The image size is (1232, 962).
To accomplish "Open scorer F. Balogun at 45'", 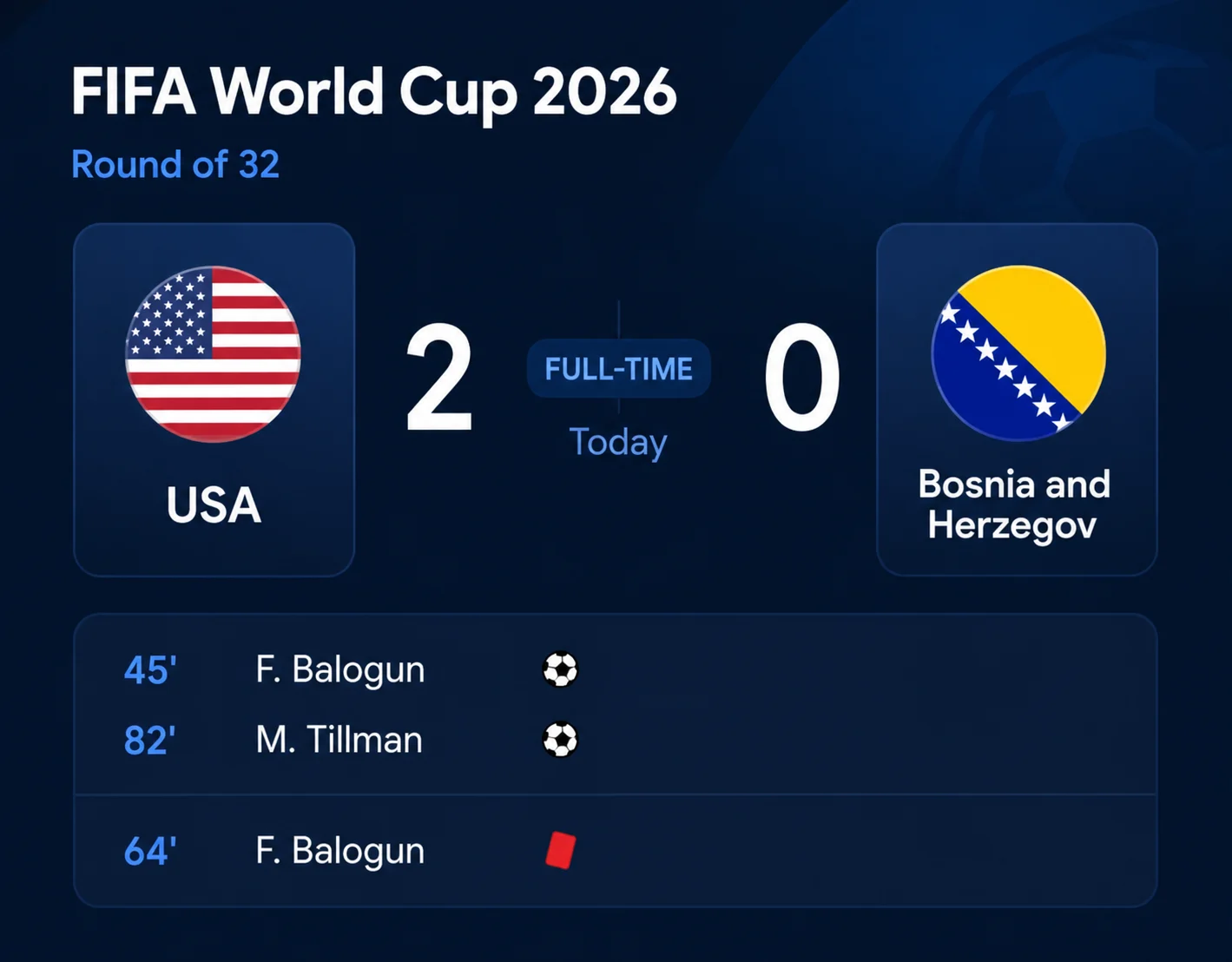I will 340,670.
